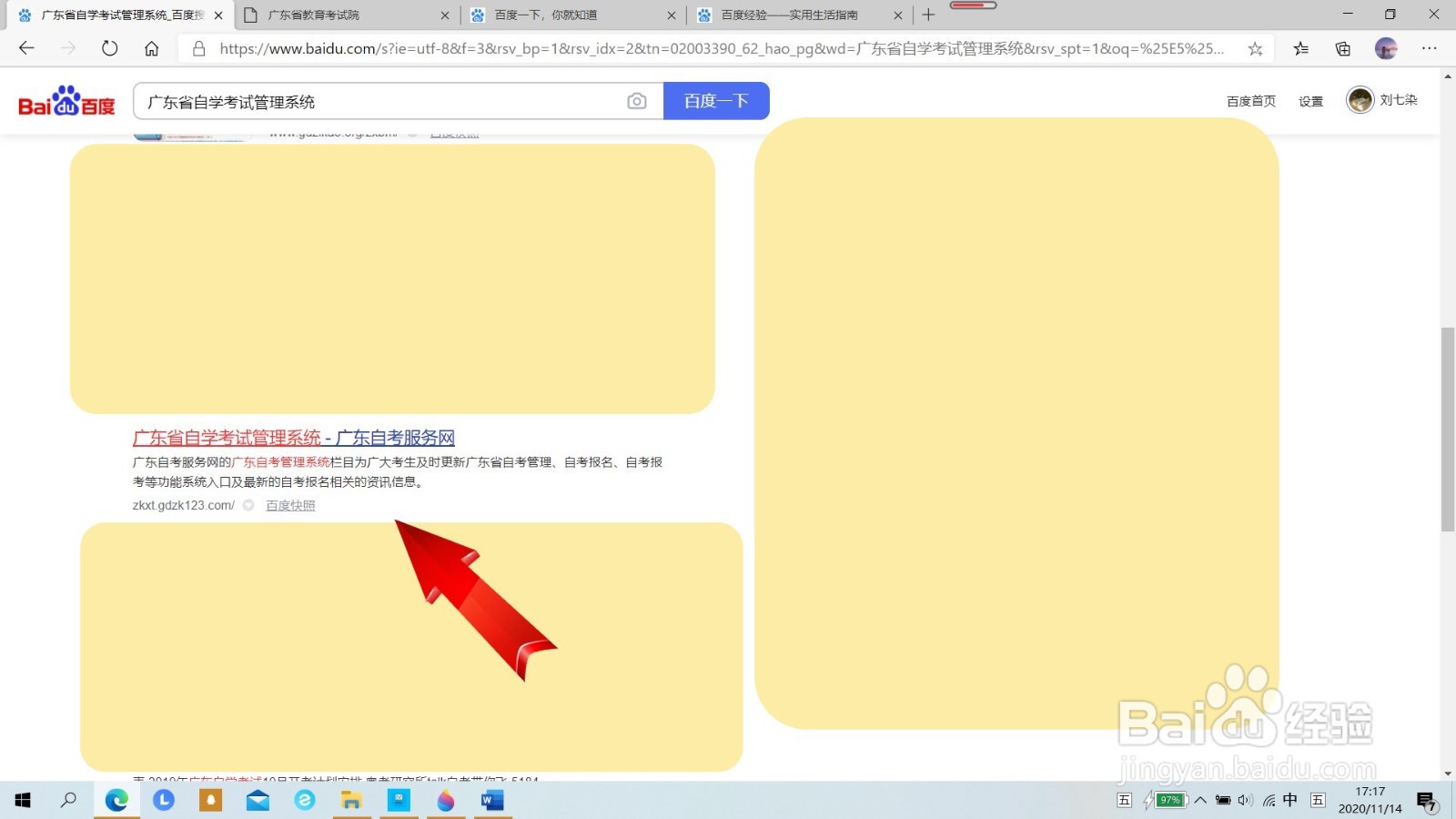The image size is (1456, 819).
Task: Open the orange app in taskbar
Action: click(211, 800)
